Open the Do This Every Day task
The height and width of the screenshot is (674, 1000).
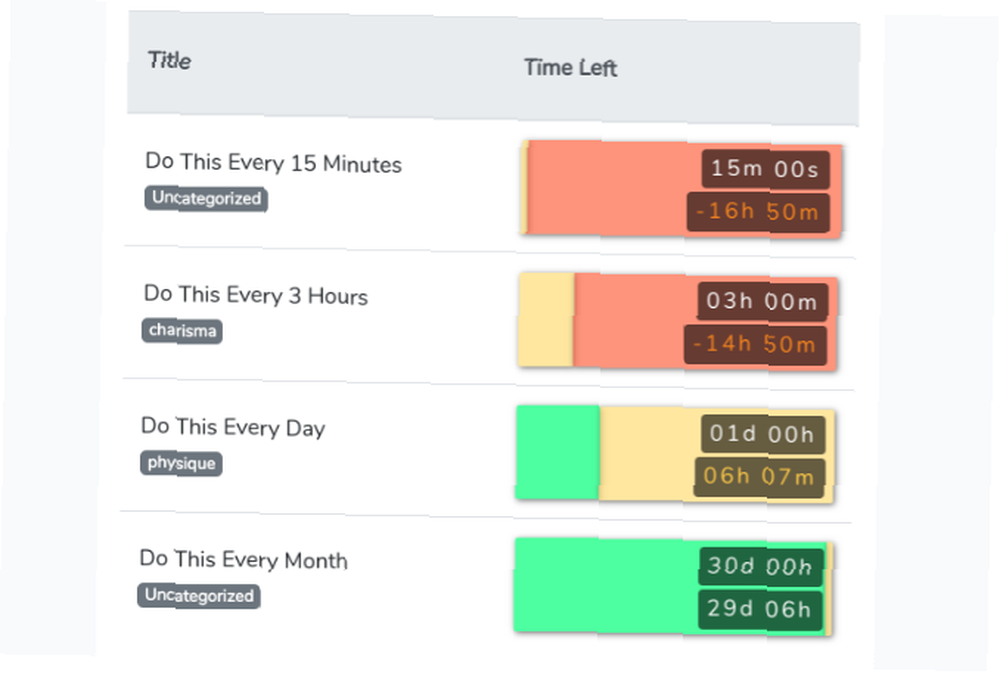pos(233,427)
